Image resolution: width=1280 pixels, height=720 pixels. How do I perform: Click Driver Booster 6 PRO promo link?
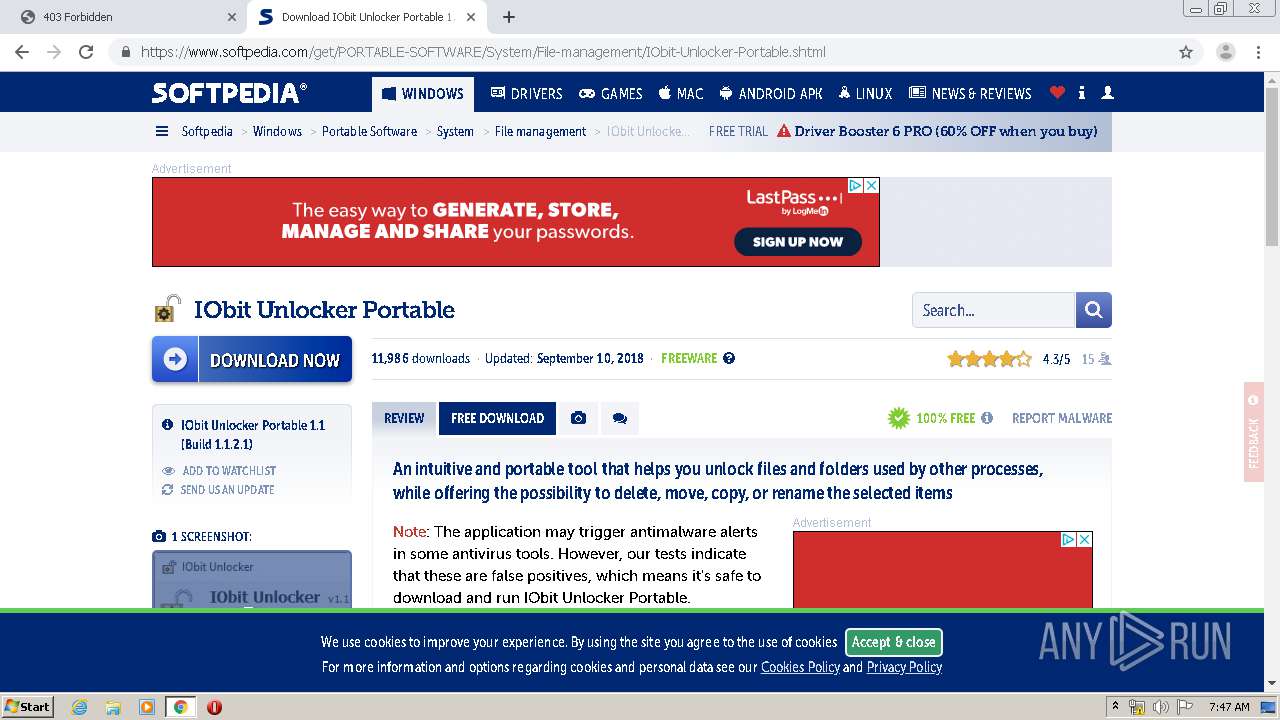[x=945, y=131]
